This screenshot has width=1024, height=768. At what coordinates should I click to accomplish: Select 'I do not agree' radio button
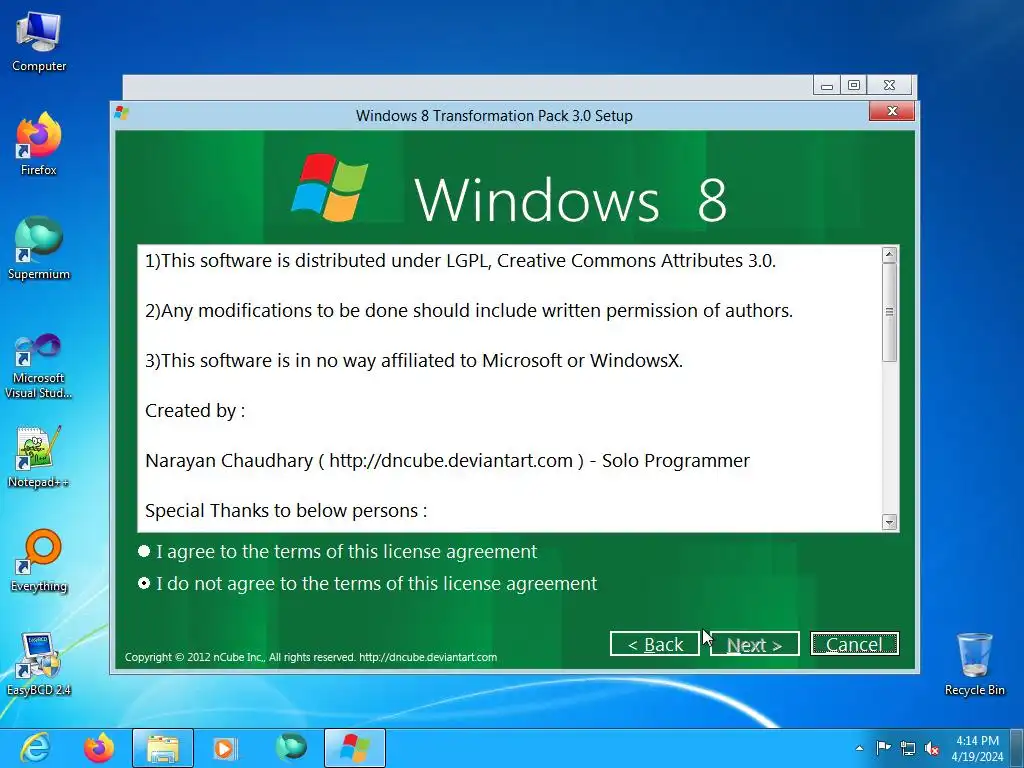[x=144, y=583]
